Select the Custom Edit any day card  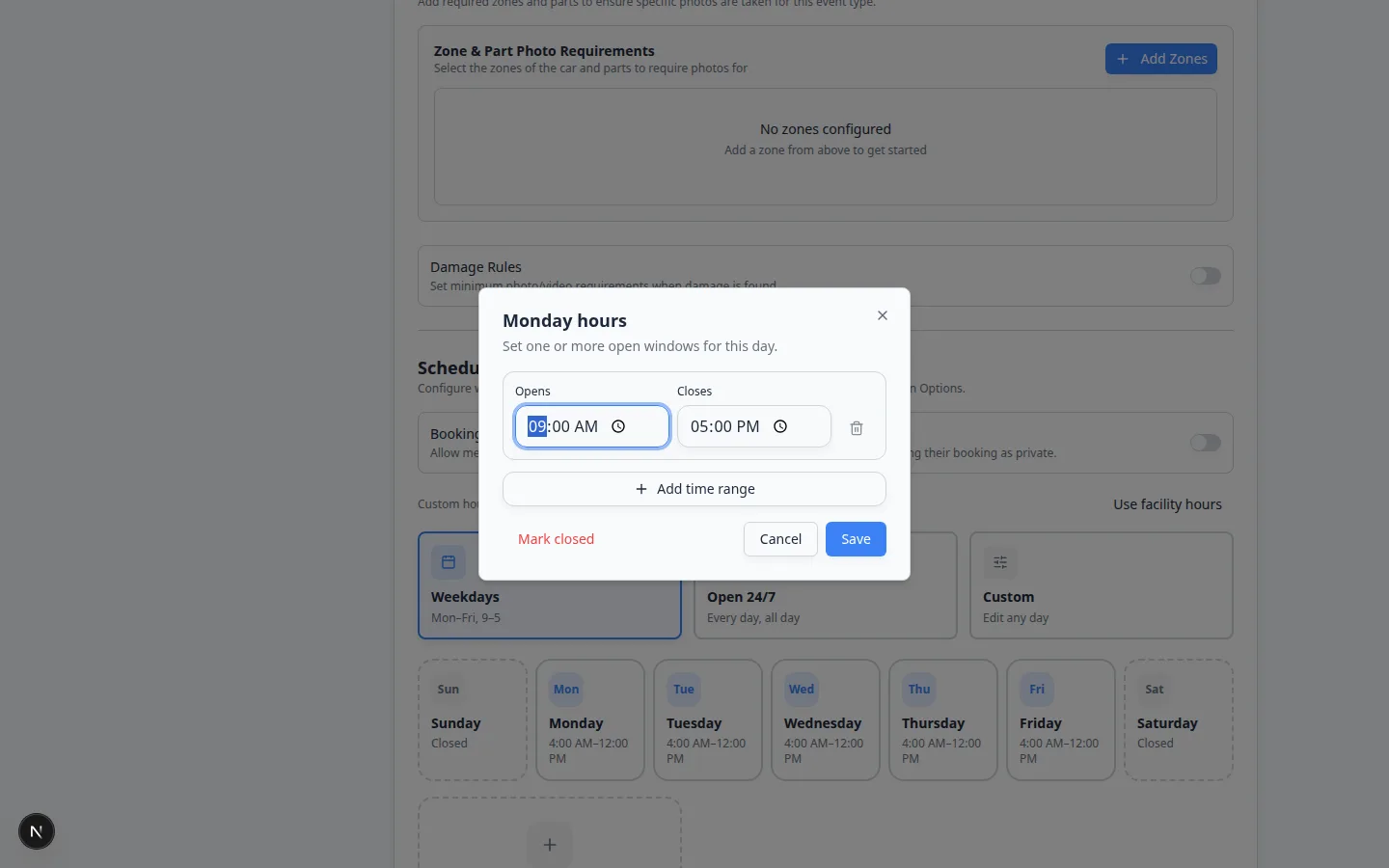[x=1102, y=585]
